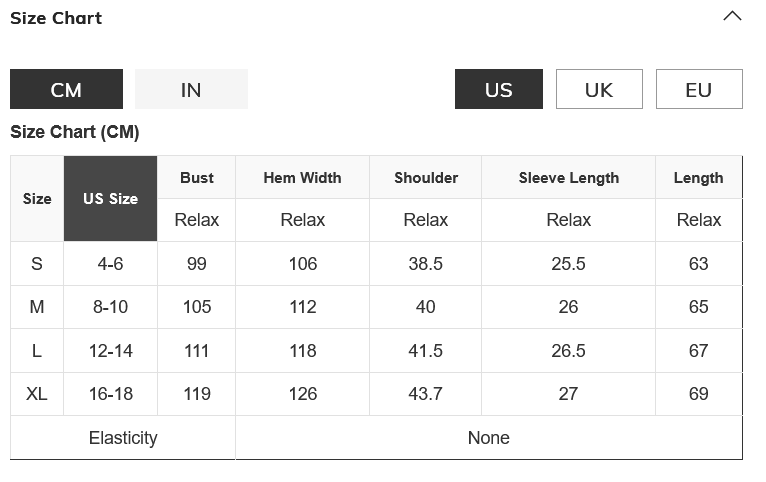Click the Size Chart heading
This screenshot has height=482, width=766.
coord(56,18)
